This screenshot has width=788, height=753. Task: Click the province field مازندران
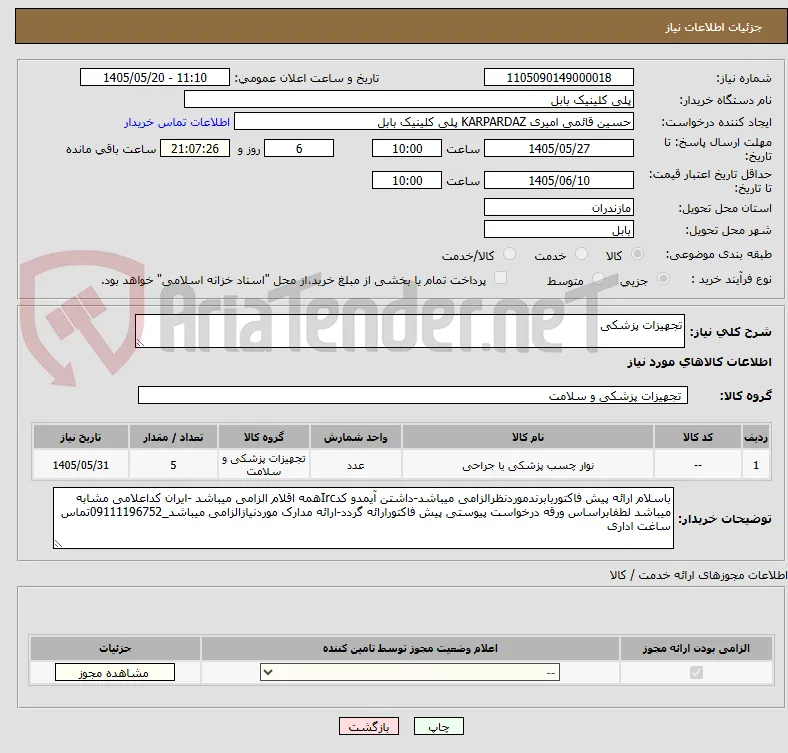558,207
